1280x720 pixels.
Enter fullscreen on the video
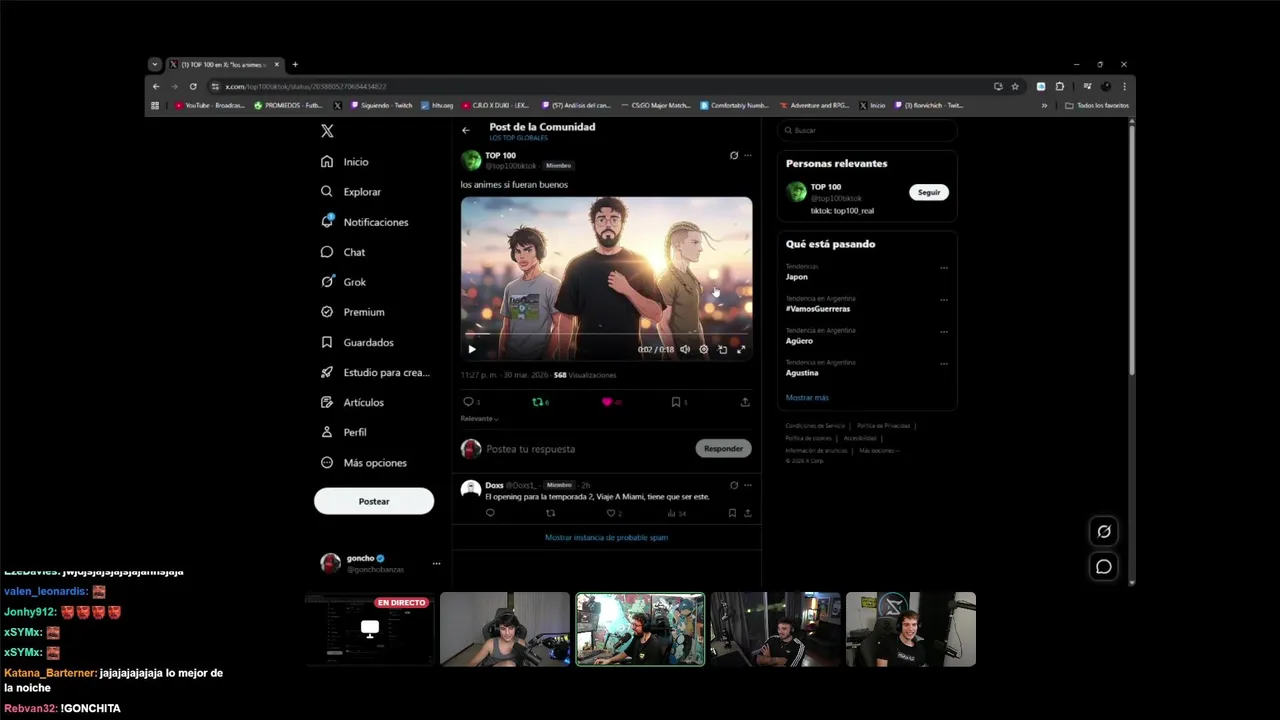coord(741,349)
